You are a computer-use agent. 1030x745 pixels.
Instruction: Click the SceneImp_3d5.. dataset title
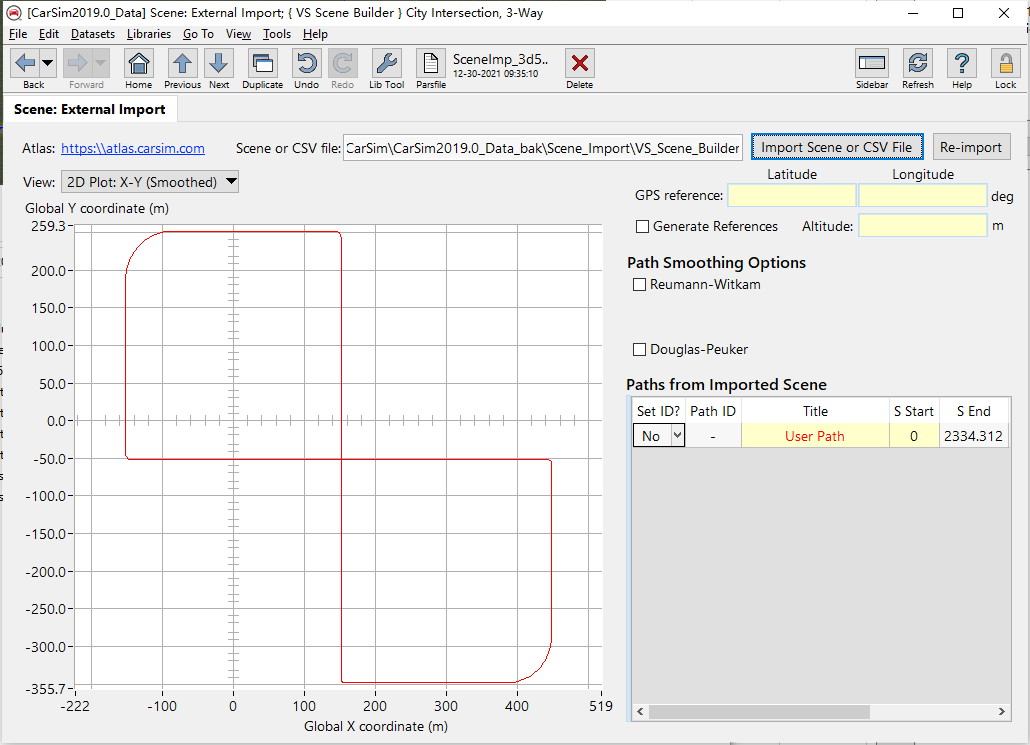point(500,59)
